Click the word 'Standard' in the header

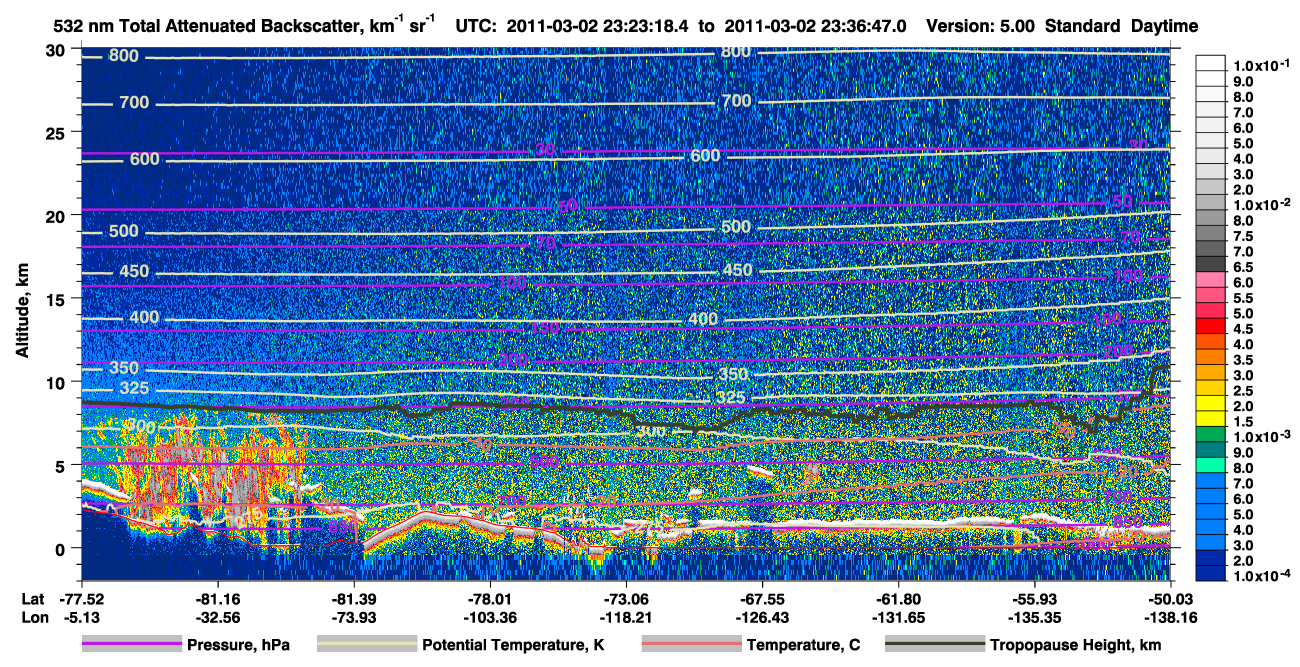coord(1084,27)
